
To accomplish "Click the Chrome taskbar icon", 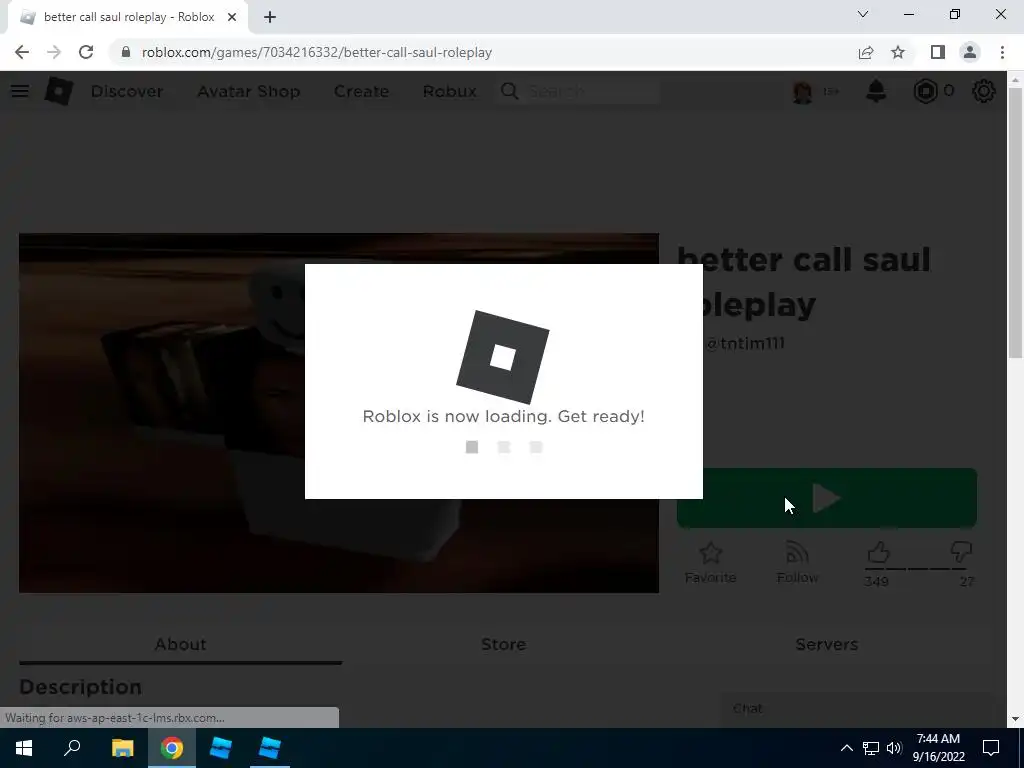I will (172, 748).
